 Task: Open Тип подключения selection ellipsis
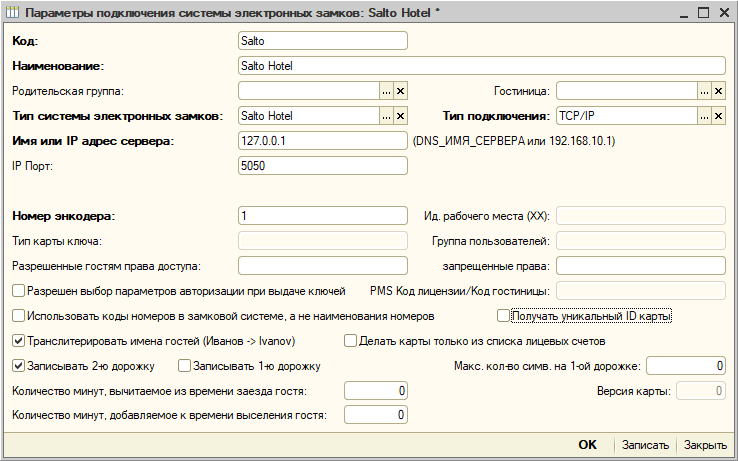pyautogui.click(x=704, y=116)
